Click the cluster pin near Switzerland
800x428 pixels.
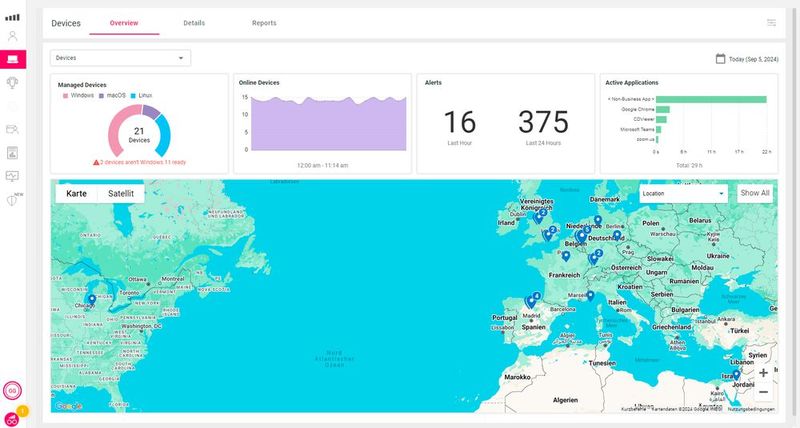coord(594,258)
